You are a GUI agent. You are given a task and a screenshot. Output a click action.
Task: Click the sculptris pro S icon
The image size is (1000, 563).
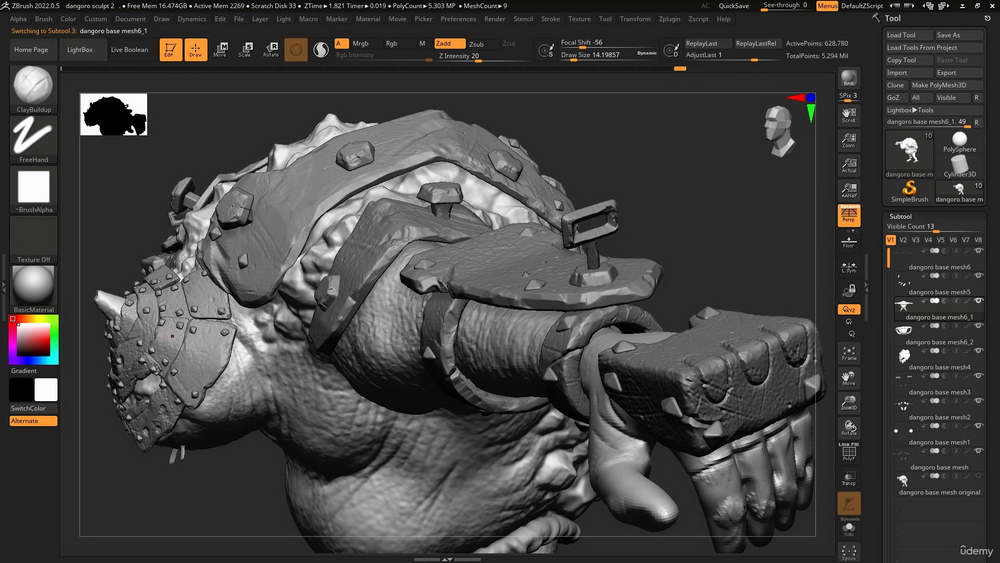coord(321,49)
